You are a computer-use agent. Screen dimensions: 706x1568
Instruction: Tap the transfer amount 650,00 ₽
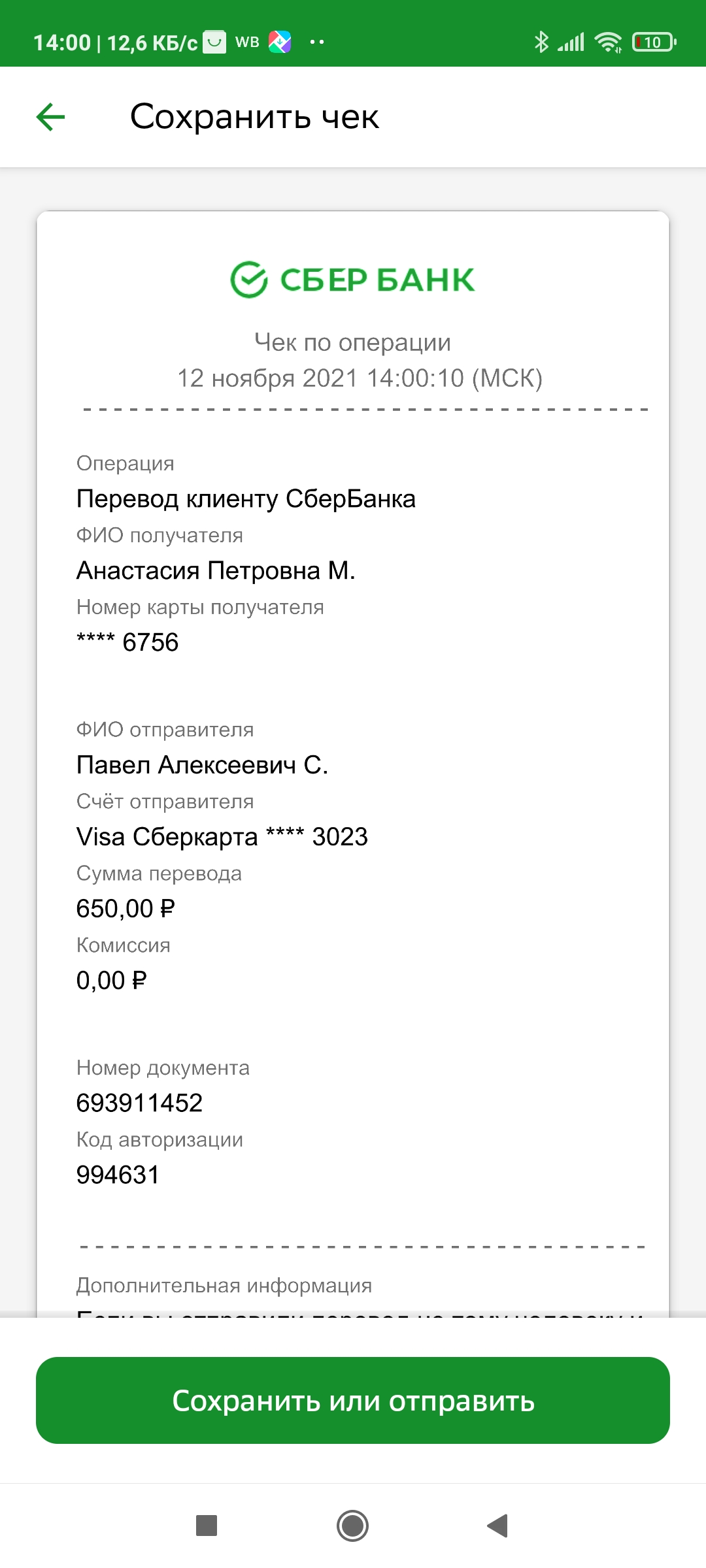pyautogui.click(x=126, y=909)
